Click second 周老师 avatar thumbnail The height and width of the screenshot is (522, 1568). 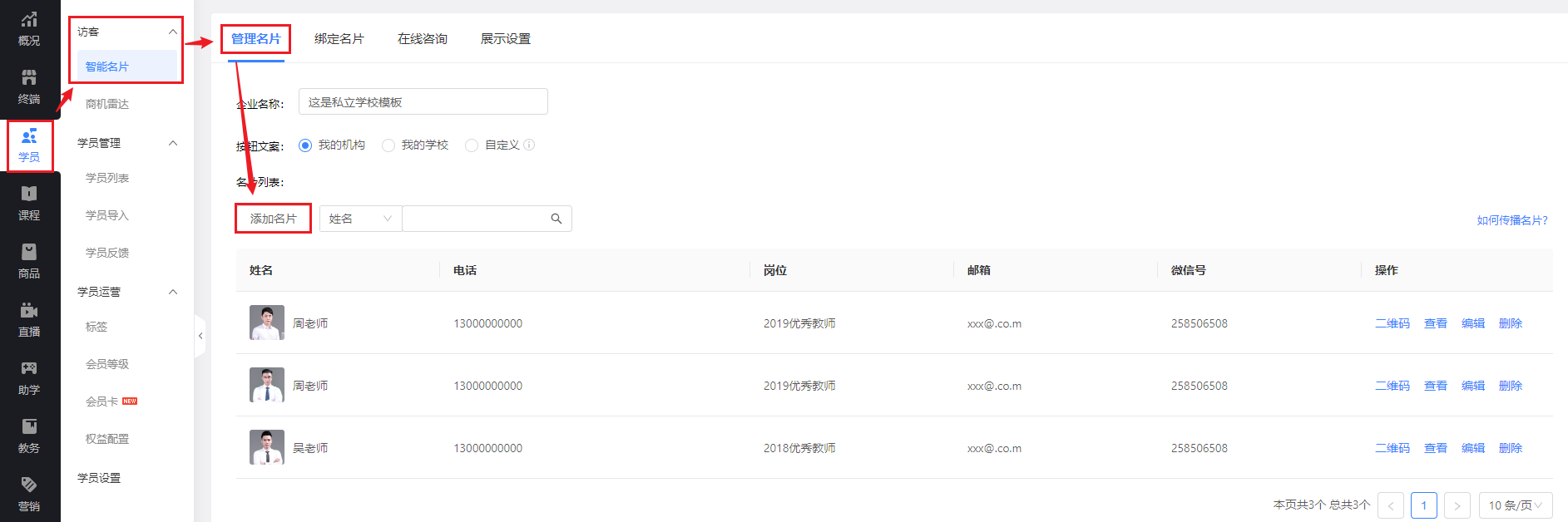click(x=267, y=385)
